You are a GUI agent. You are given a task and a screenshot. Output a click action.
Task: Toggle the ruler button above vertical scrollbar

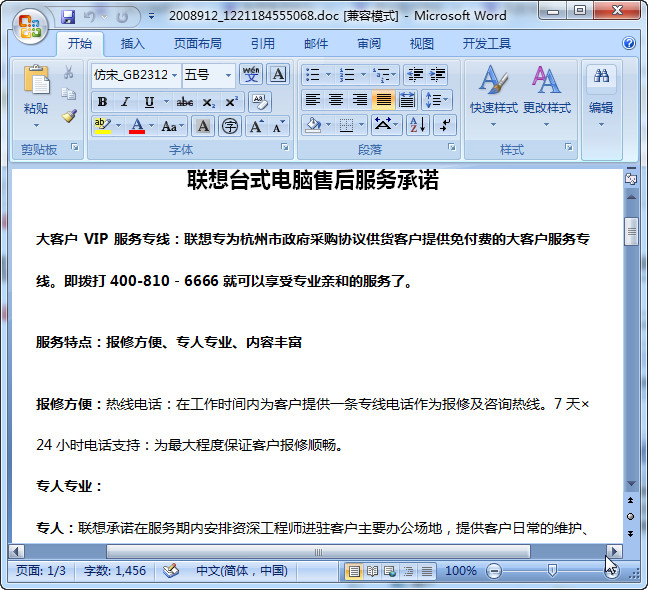[631, 178]
